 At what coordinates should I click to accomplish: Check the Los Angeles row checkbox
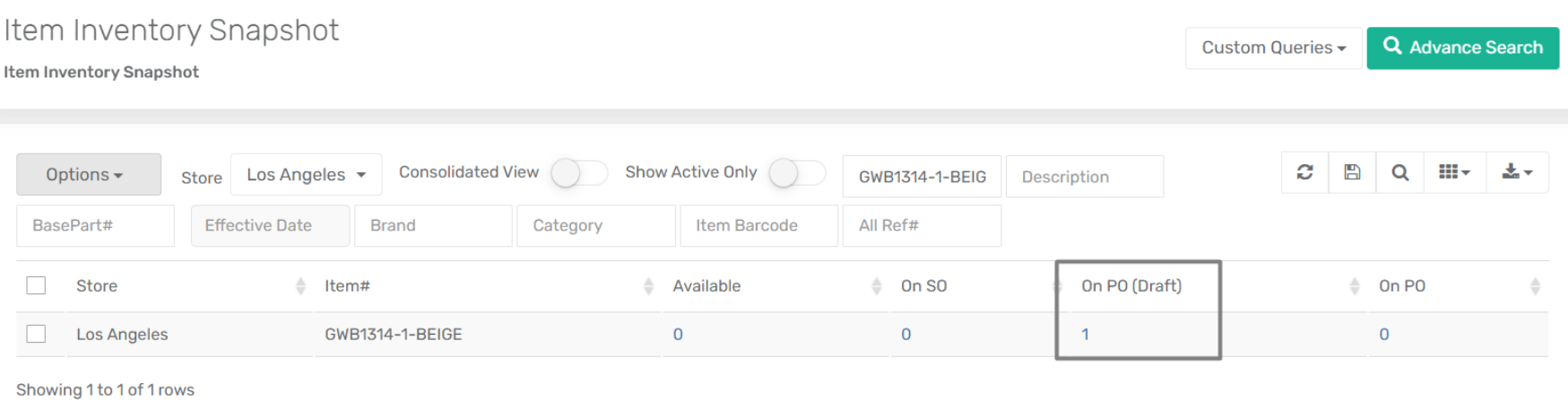point(36,334)
